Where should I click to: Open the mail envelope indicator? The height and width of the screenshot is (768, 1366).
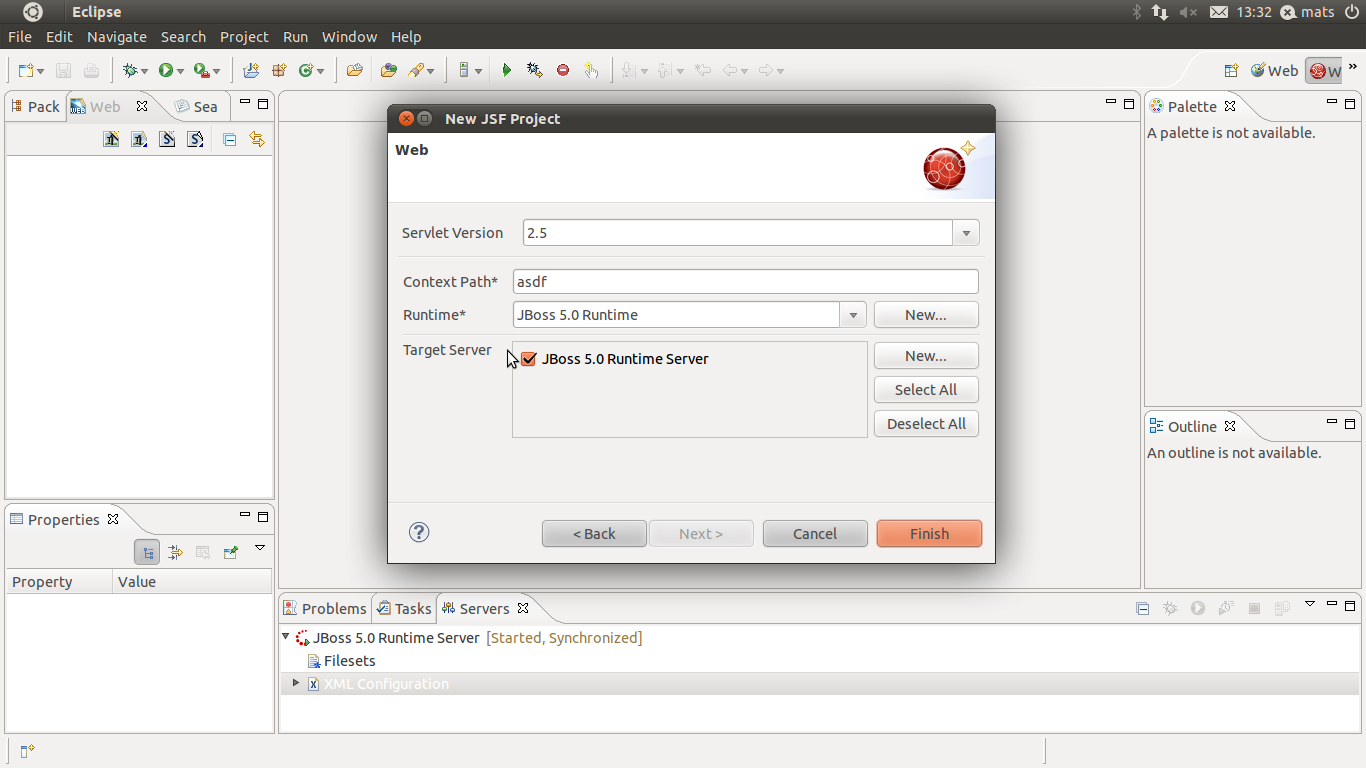point(1219,12)
